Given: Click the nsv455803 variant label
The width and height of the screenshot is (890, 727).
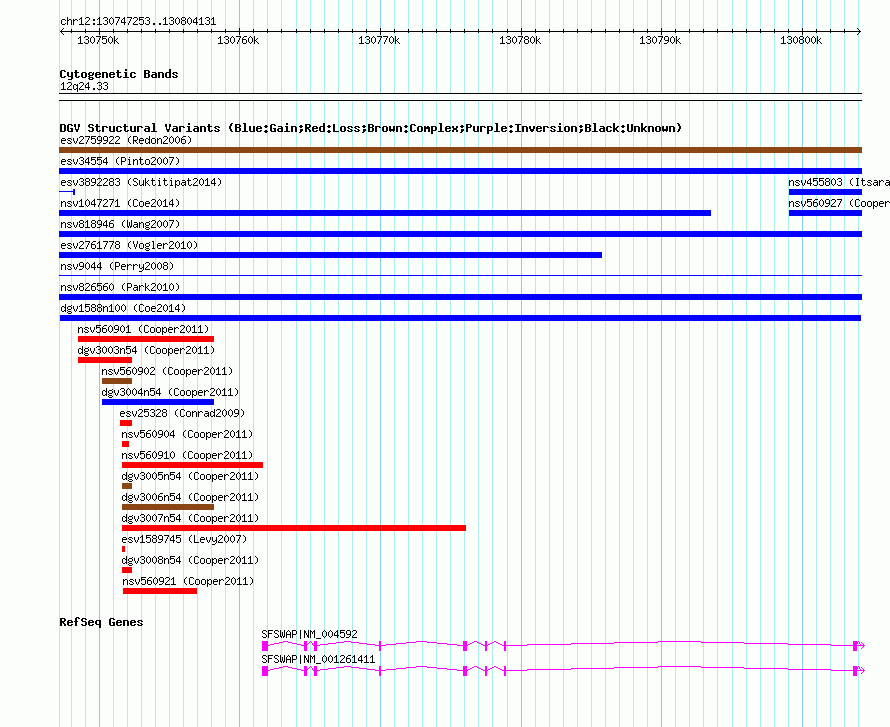Looking at the screenshot, I should (x=839, y=182).
